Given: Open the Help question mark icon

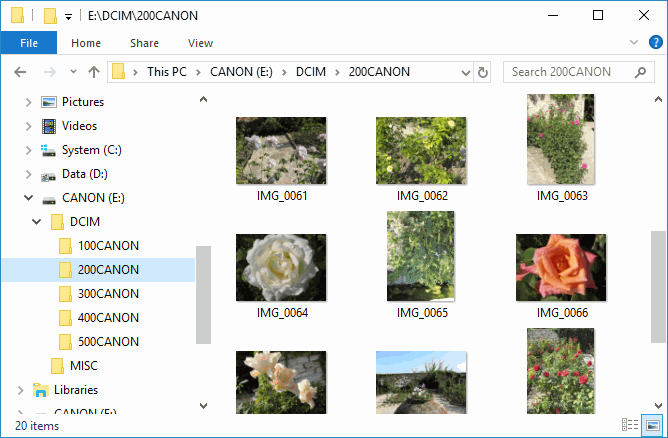Looking at the screenshot, I should (656, 43).
